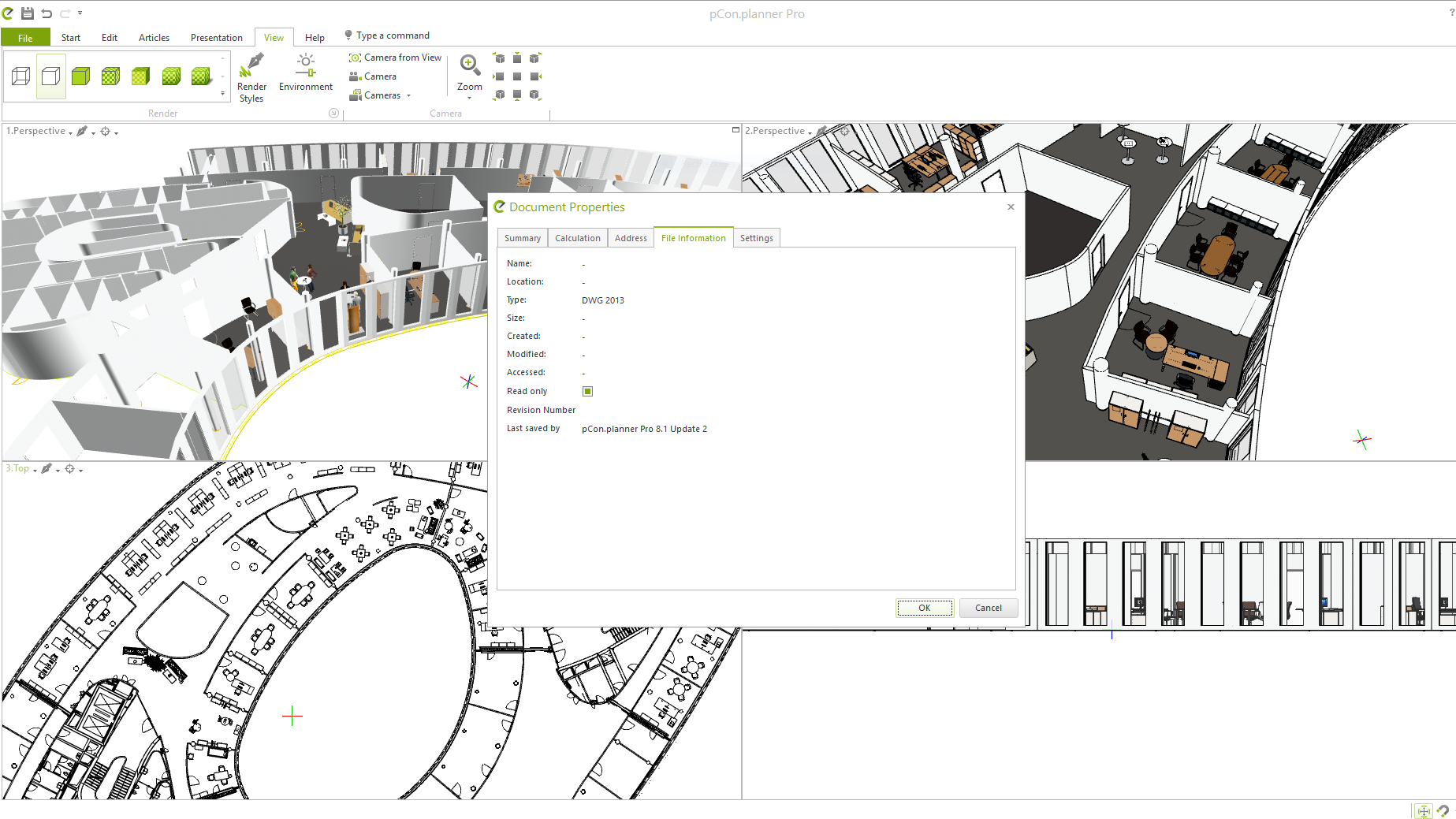Click the status bar fit-view icon
This screenshot has height=819, width=1456.
1424,811
